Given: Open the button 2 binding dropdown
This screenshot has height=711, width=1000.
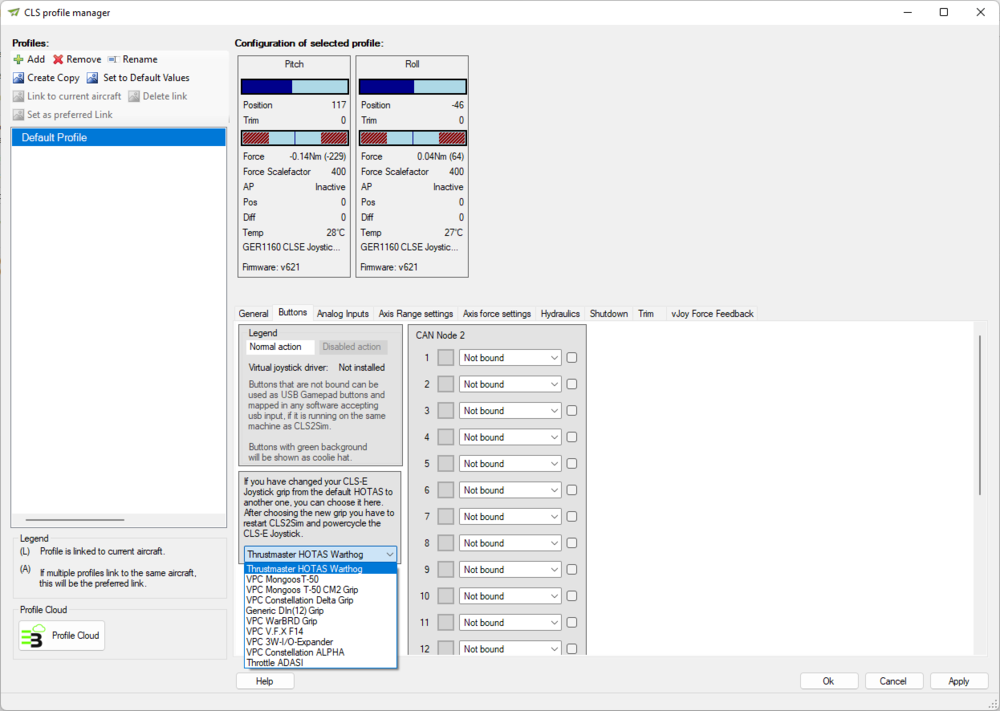Looking at the screenshot, I should point(510,385).
